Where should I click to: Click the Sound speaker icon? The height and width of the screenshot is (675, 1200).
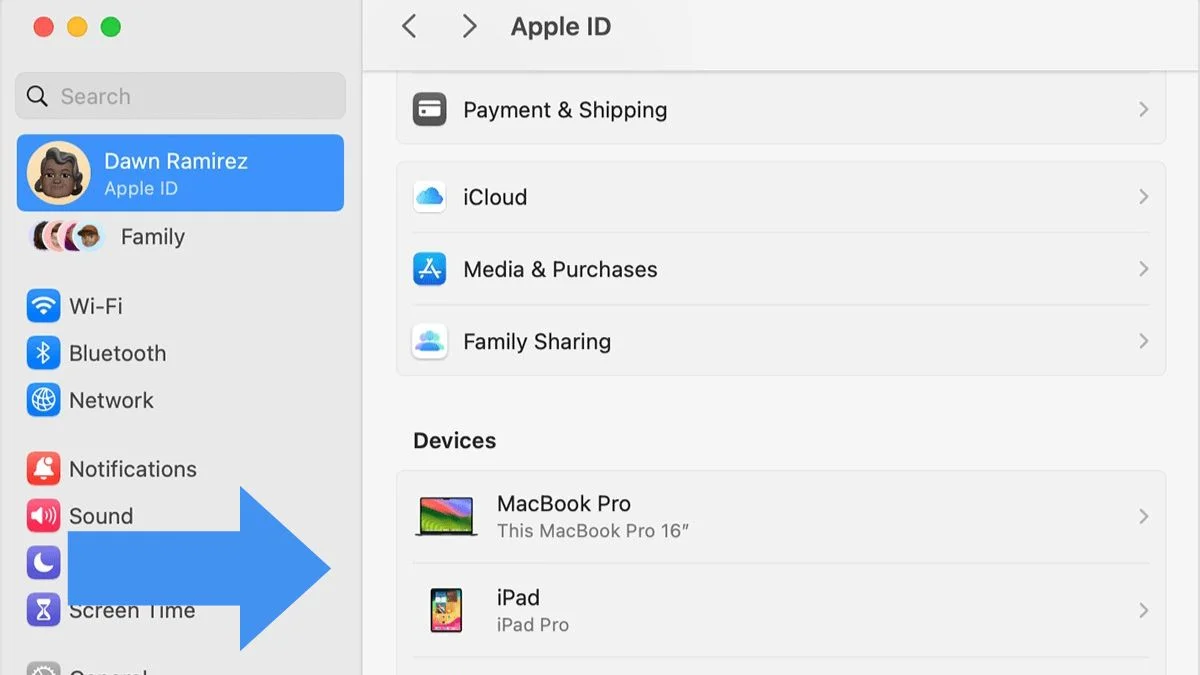(x=44, y=516)
